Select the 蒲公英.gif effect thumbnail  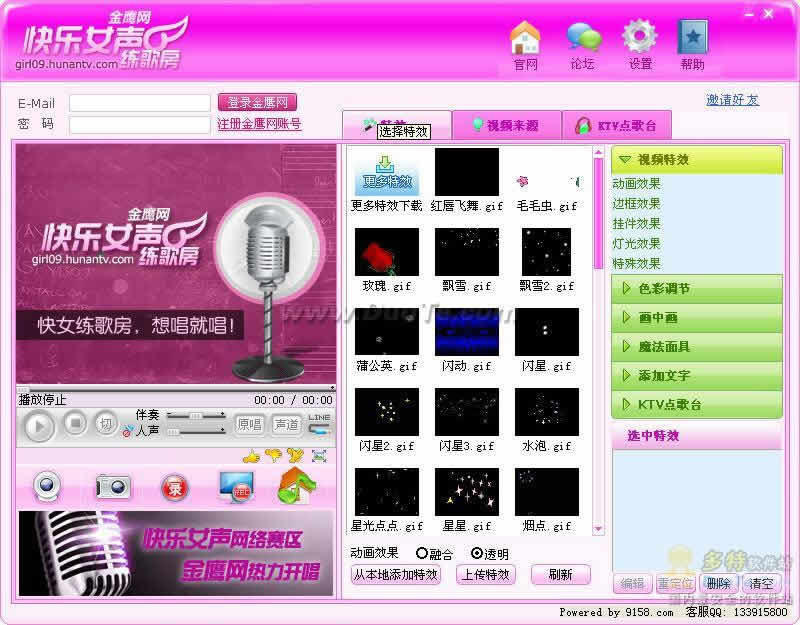pos(386,332)
